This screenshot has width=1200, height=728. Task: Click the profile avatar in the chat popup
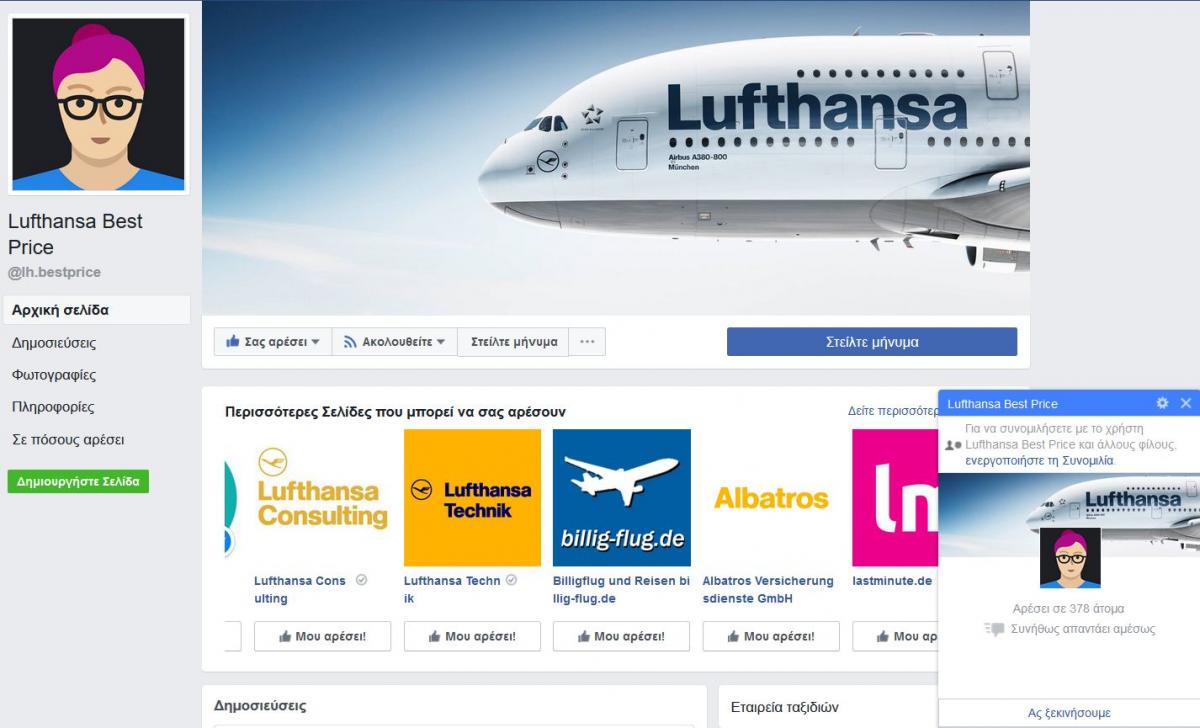1070,558
